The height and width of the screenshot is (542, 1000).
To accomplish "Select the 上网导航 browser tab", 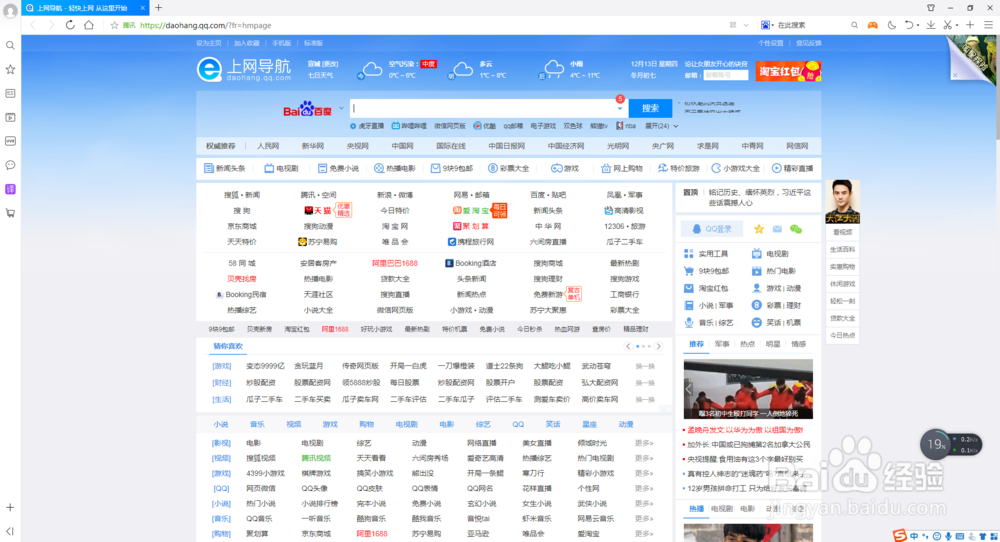I will (83, 8).
